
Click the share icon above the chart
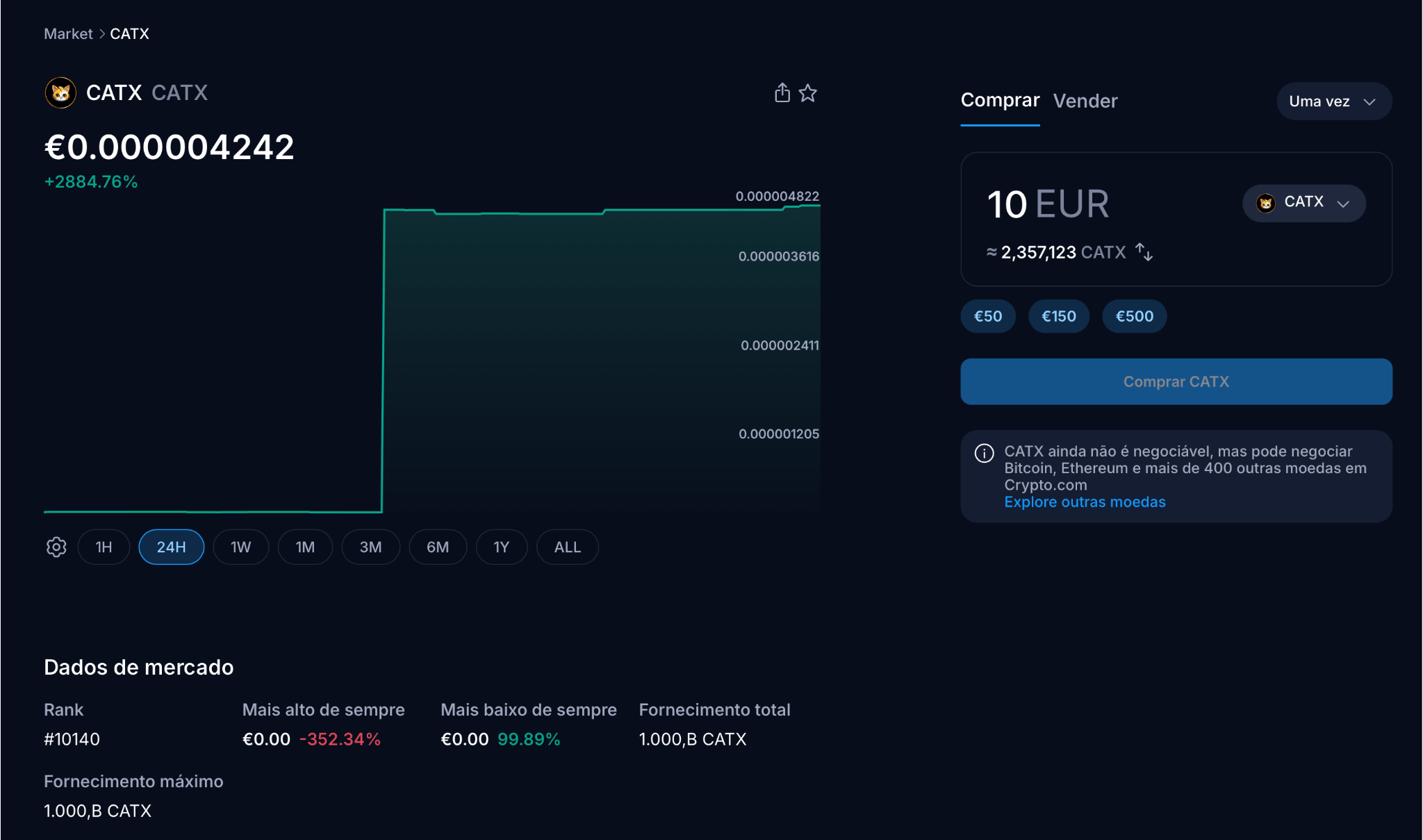tap(782, 92)
